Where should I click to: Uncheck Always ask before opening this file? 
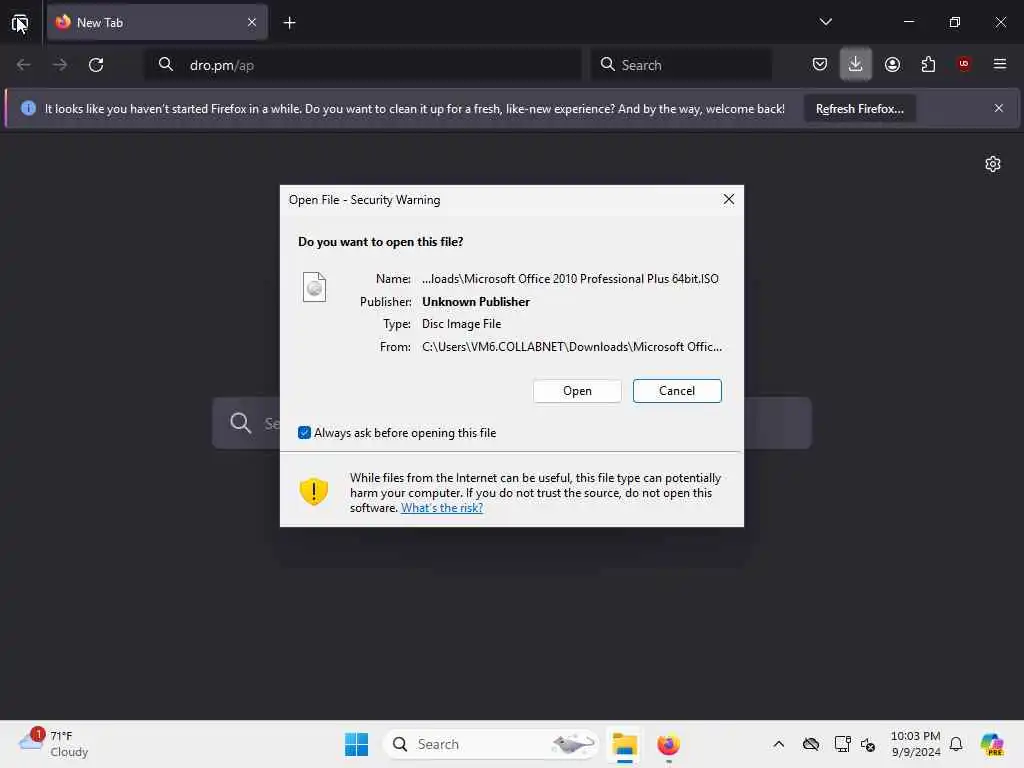[x=304, y=432]
